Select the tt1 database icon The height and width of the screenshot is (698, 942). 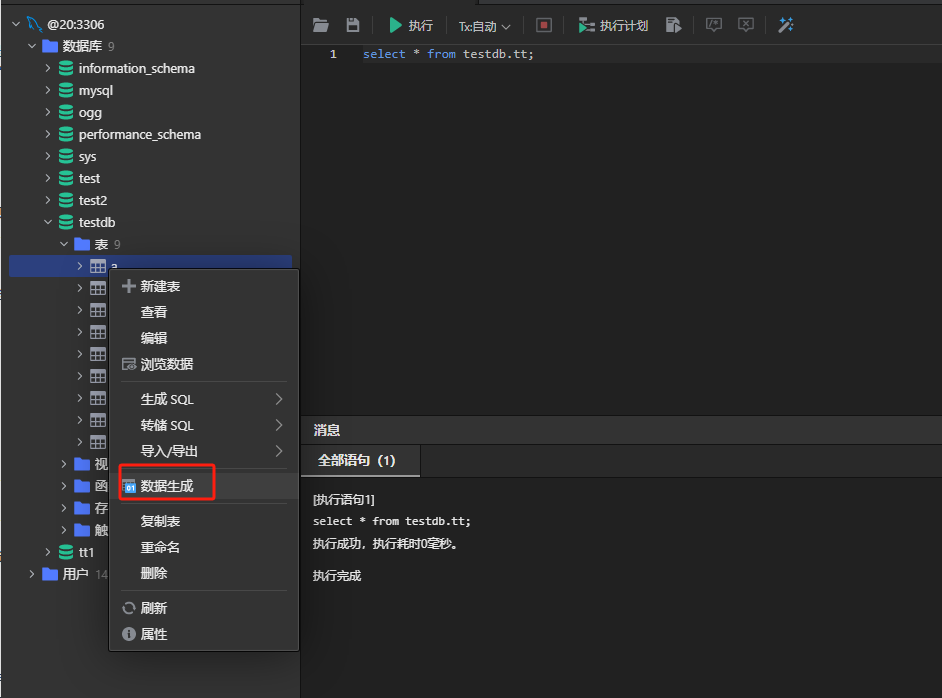[66, 552]
